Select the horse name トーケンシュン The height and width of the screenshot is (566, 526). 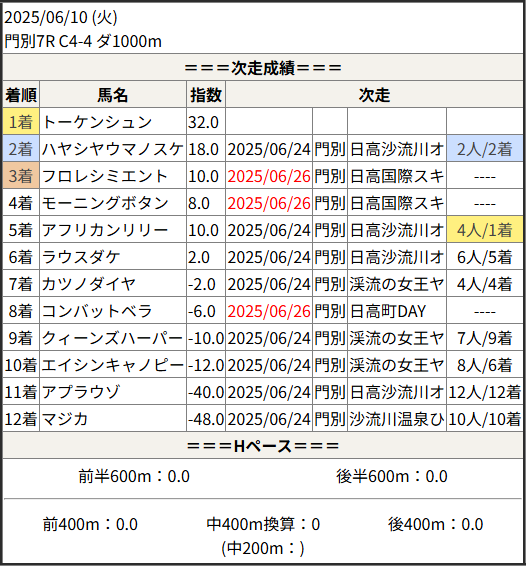click(97, 122)
